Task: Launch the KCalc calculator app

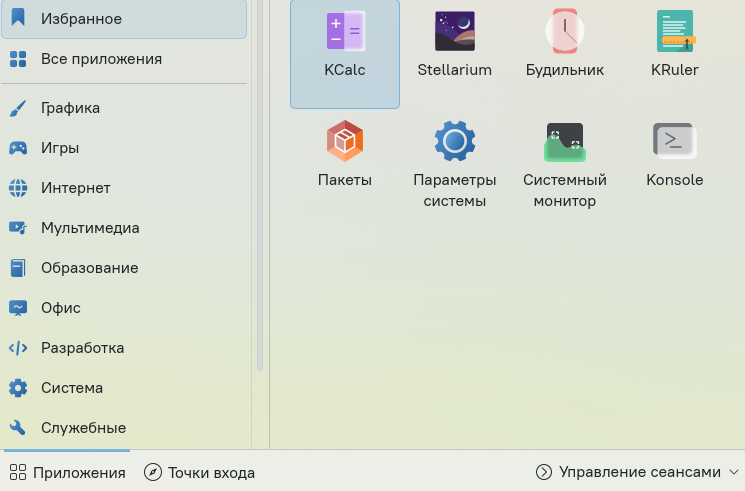Action: click(x=345, y=53)
